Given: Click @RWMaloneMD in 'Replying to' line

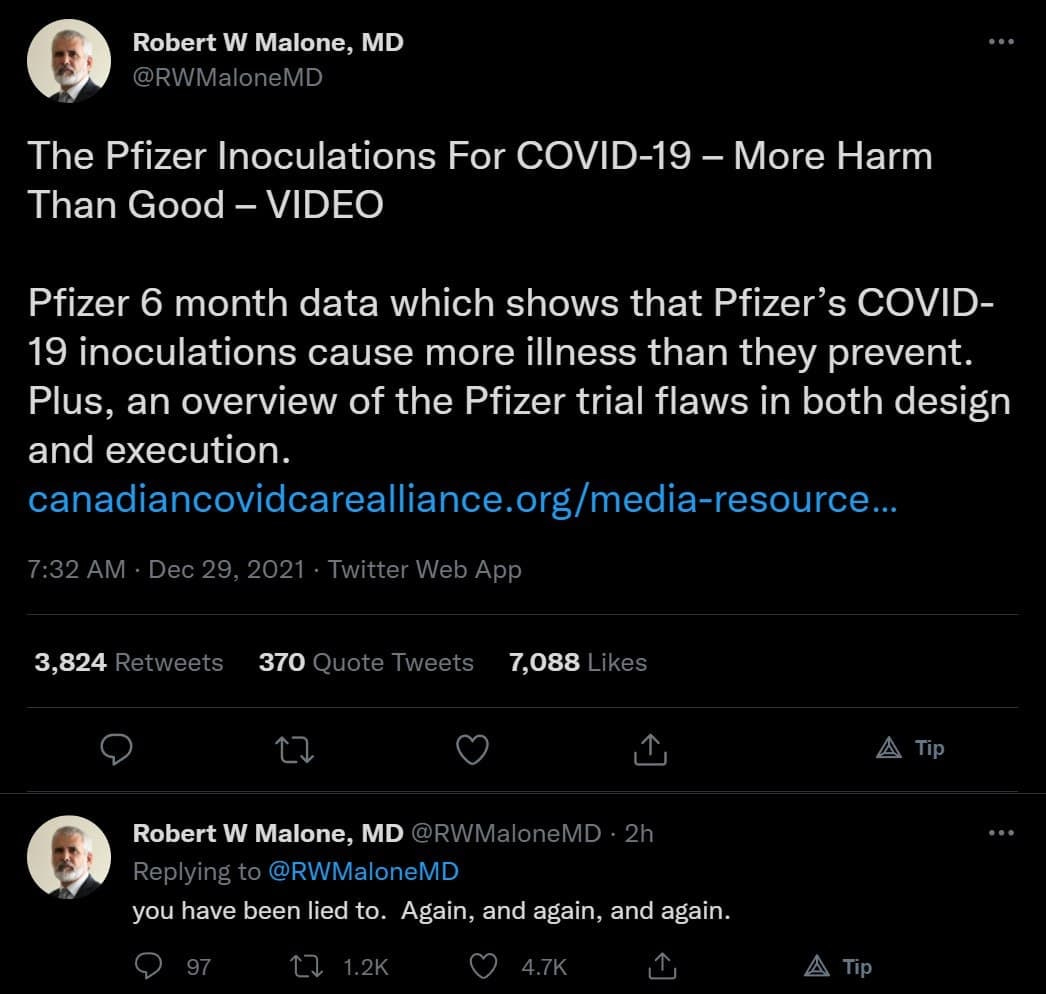Looking at the screenshot, I should [x=363, y=871].
